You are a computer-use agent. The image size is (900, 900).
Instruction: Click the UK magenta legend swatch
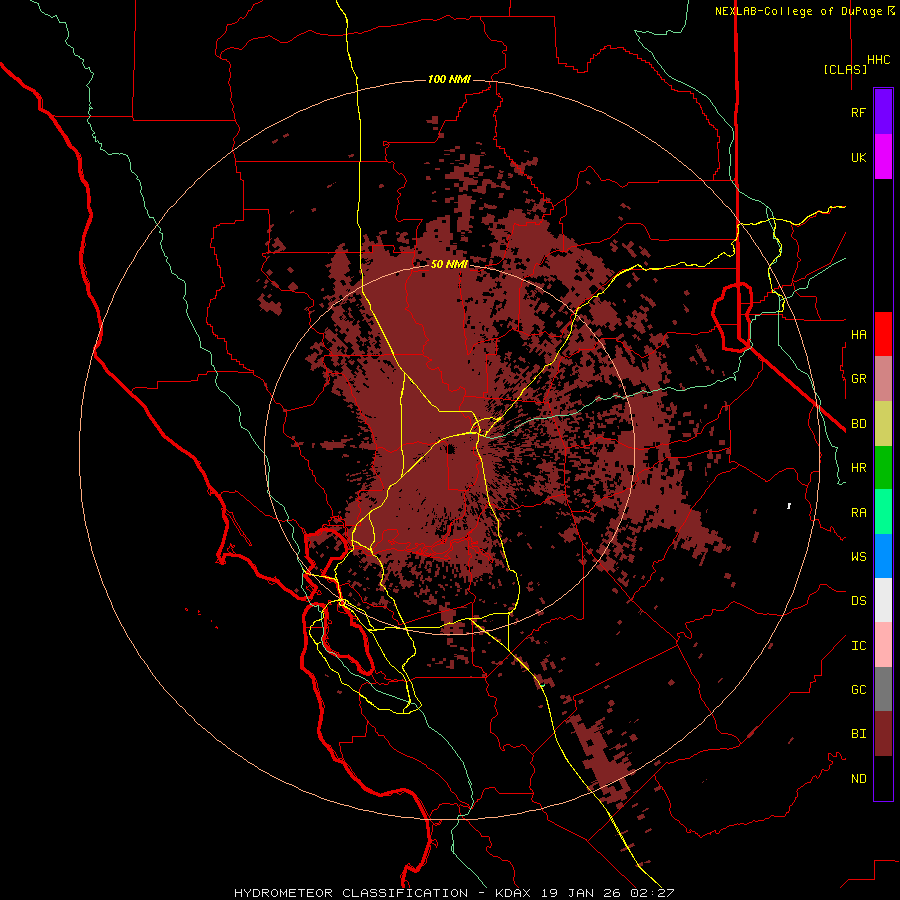click(x=883, y=157)
